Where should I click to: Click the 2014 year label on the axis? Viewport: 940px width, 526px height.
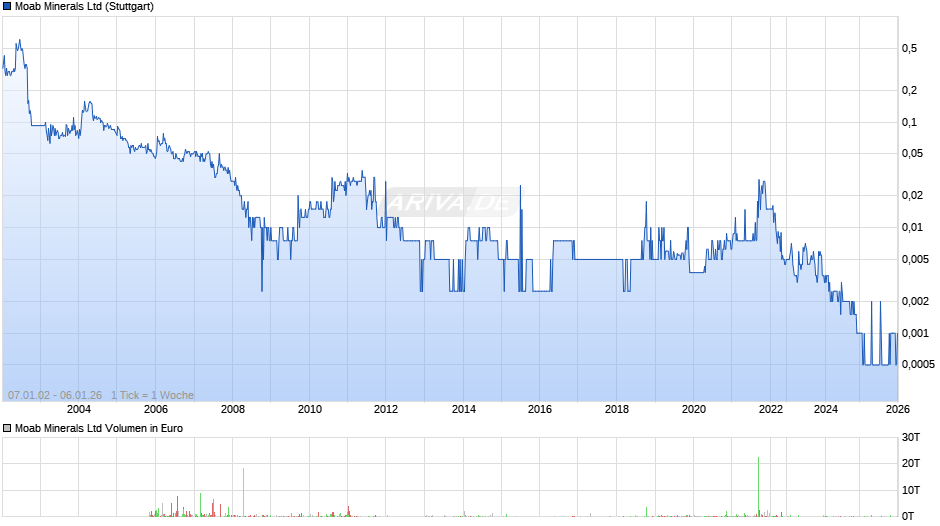coord(463,409)
